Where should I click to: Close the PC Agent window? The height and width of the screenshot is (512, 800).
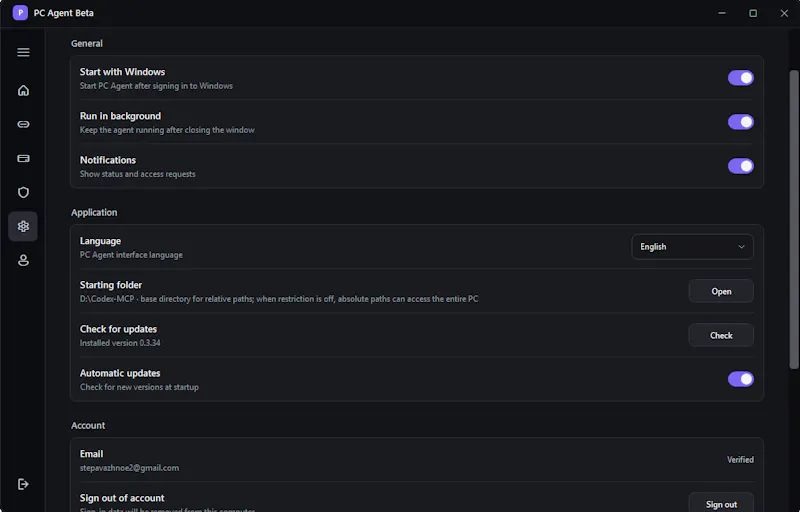point(784,13)
